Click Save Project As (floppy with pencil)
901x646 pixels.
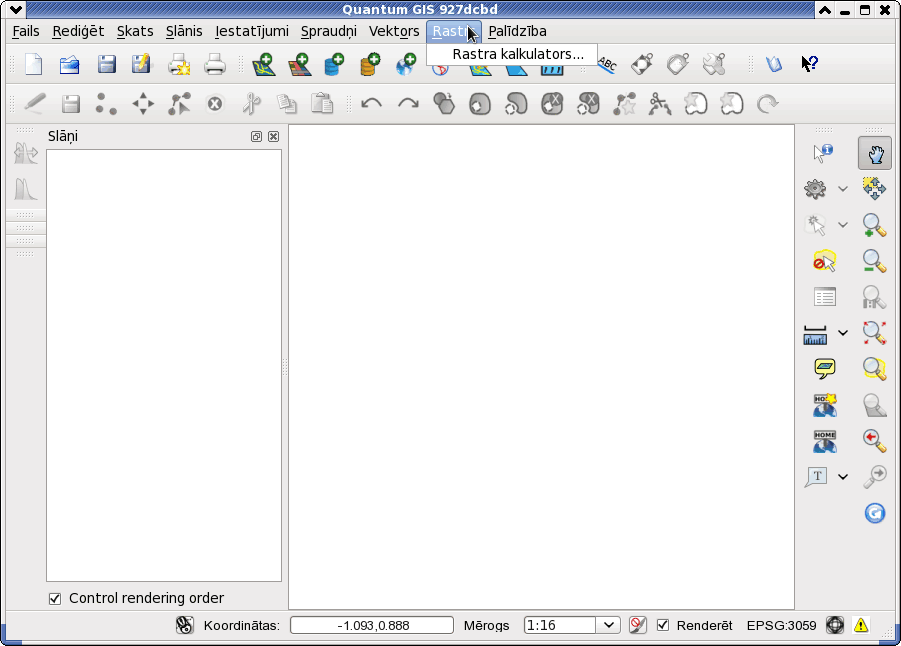[141, 64]
